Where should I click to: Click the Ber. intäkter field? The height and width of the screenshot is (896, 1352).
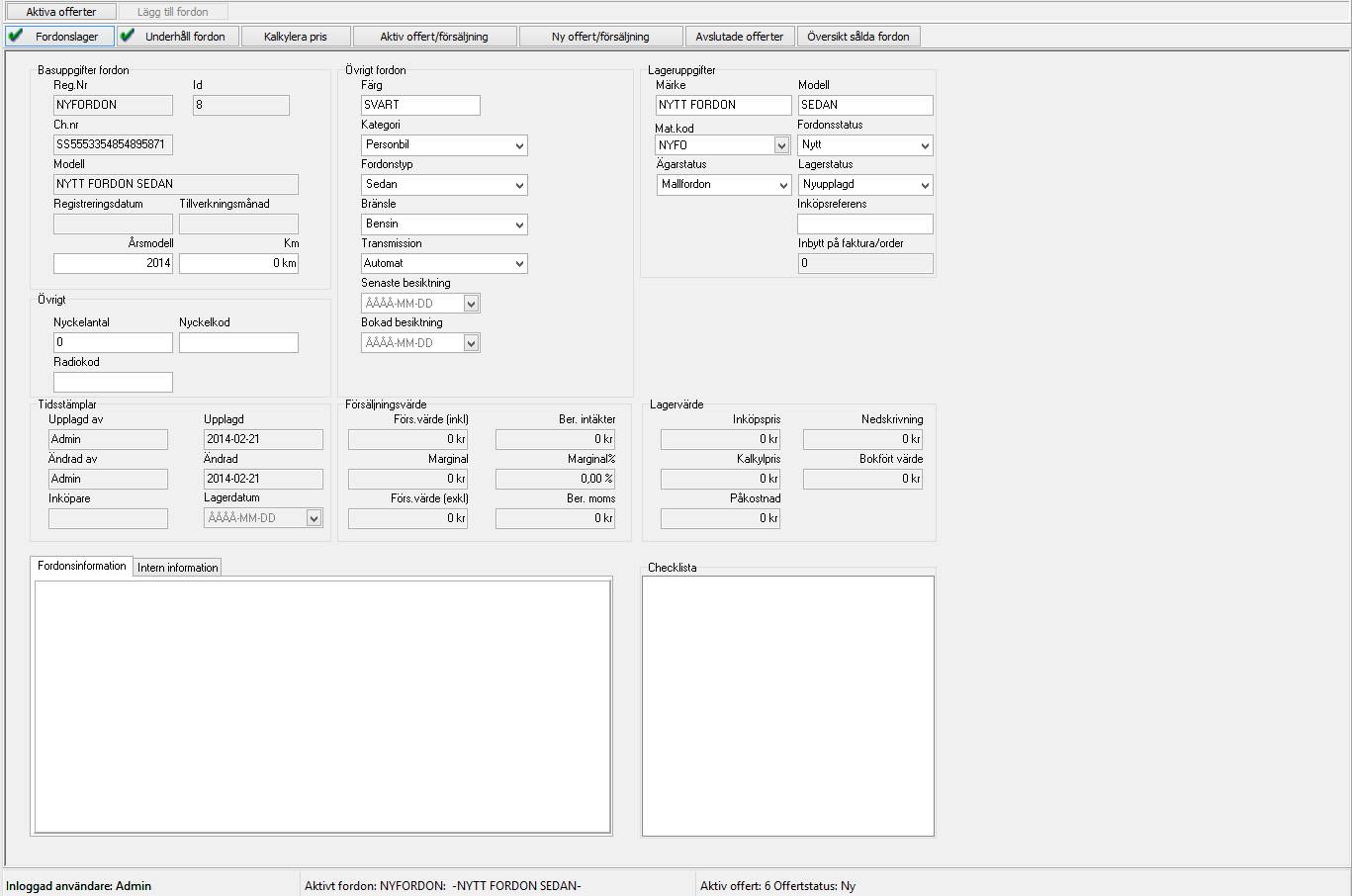[555, 439]
